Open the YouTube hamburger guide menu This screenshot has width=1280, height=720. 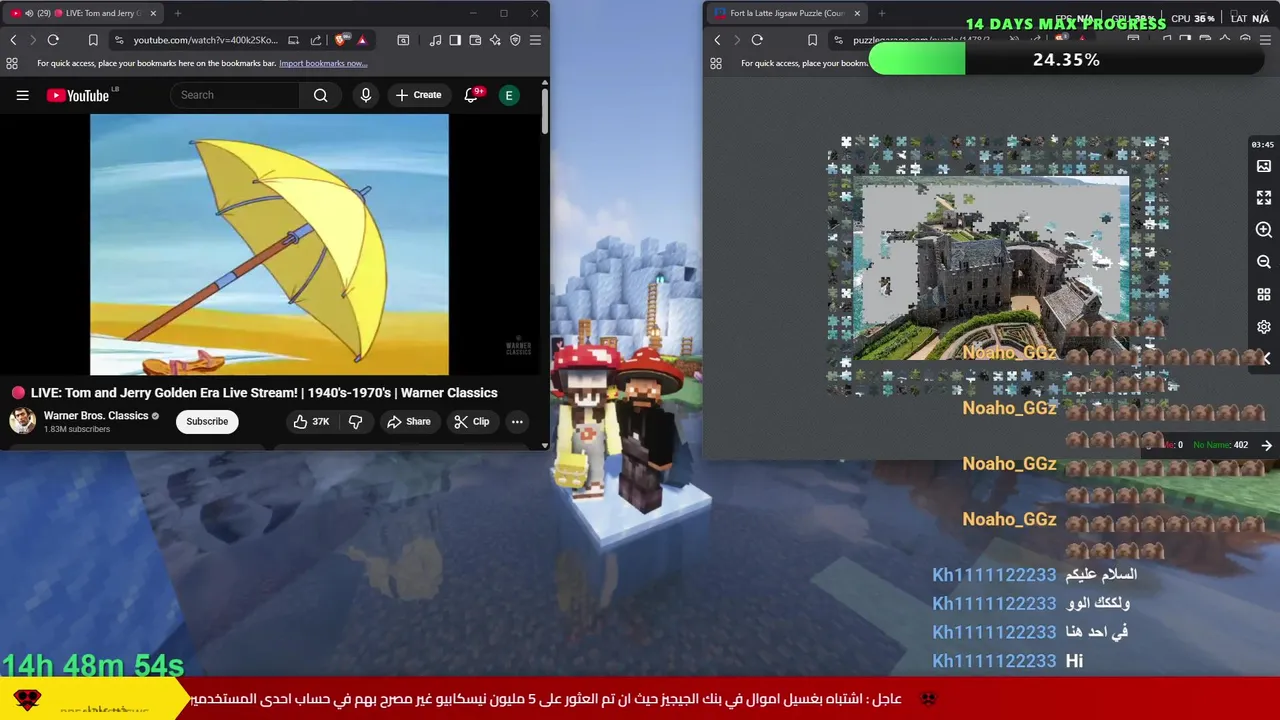22,95
